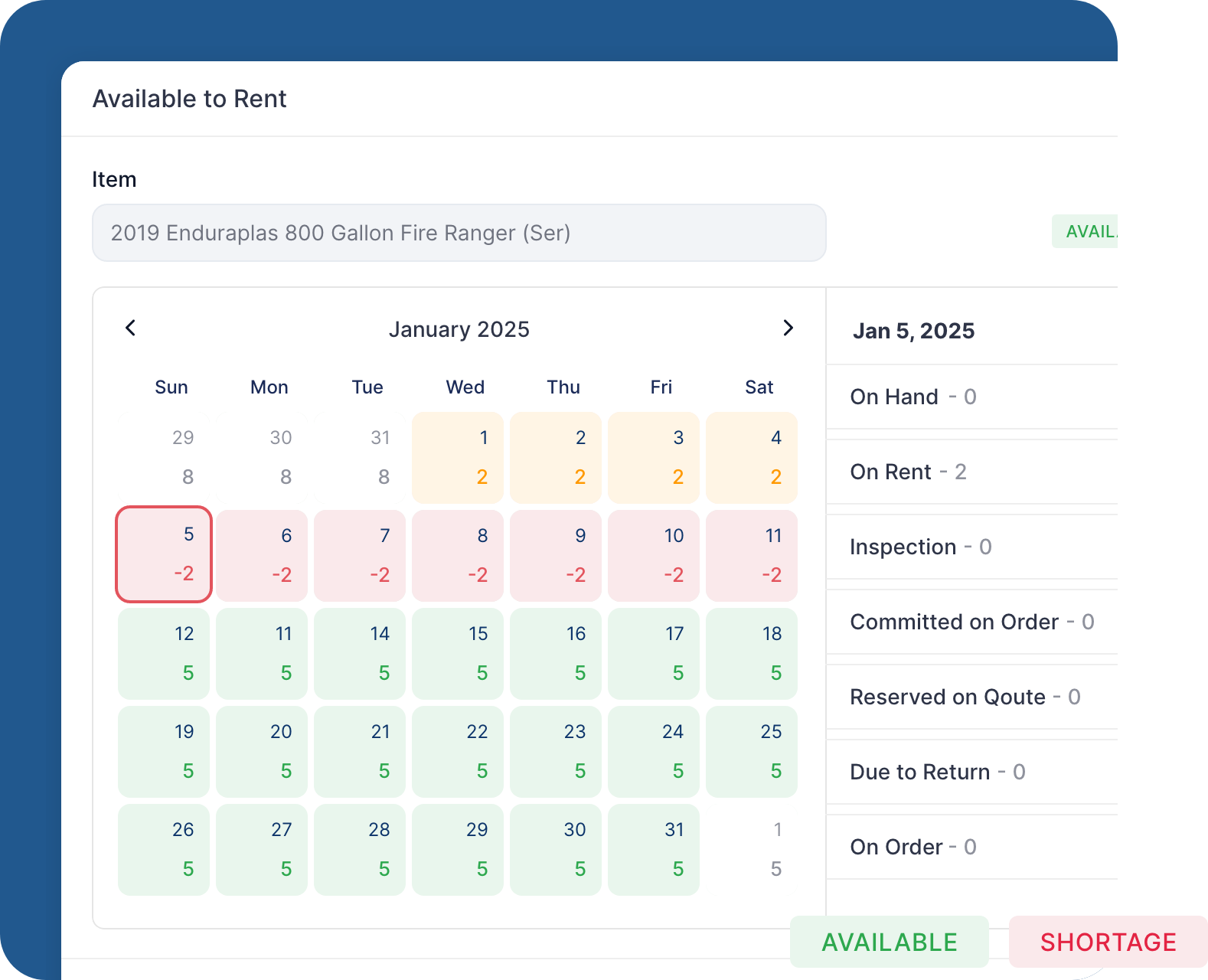This screenshot has height=980, width=1208.
Task: Click the AVAILABLE legend badge
Action: (x=890, y=942)
